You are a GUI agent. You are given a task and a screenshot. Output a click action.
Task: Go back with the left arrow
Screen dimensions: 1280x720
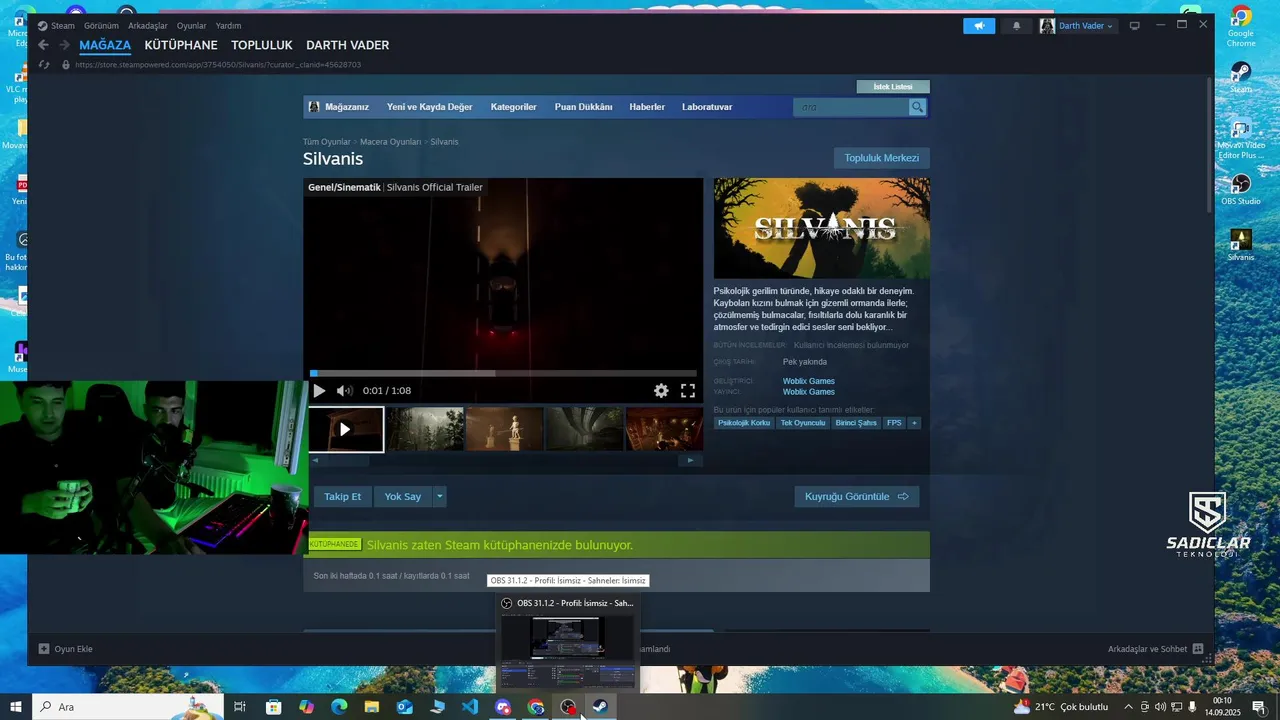[43, 45]
